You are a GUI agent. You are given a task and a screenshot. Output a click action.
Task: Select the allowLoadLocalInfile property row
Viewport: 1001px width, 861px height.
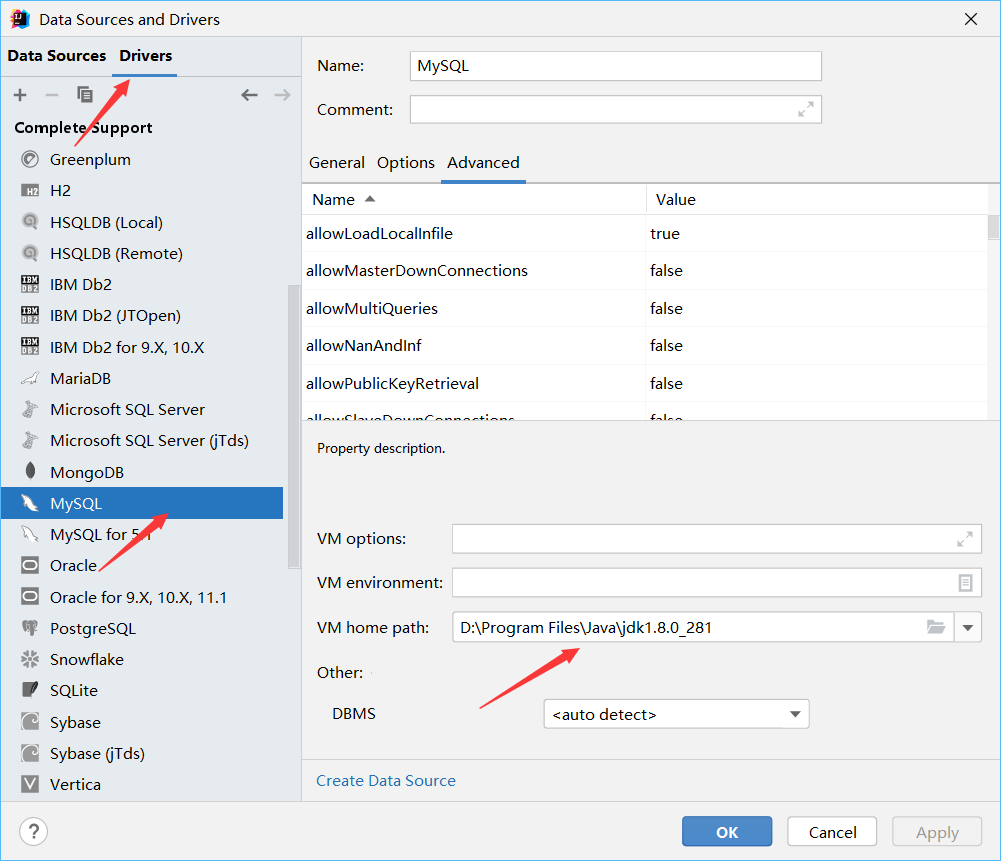645,234
